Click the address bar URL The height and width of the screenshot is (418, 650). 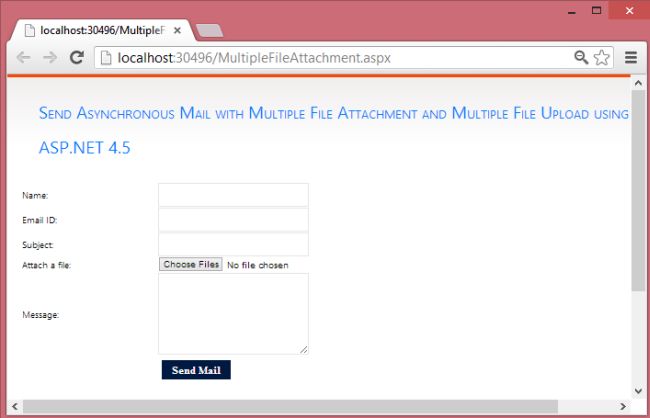(x=254, y=58)
